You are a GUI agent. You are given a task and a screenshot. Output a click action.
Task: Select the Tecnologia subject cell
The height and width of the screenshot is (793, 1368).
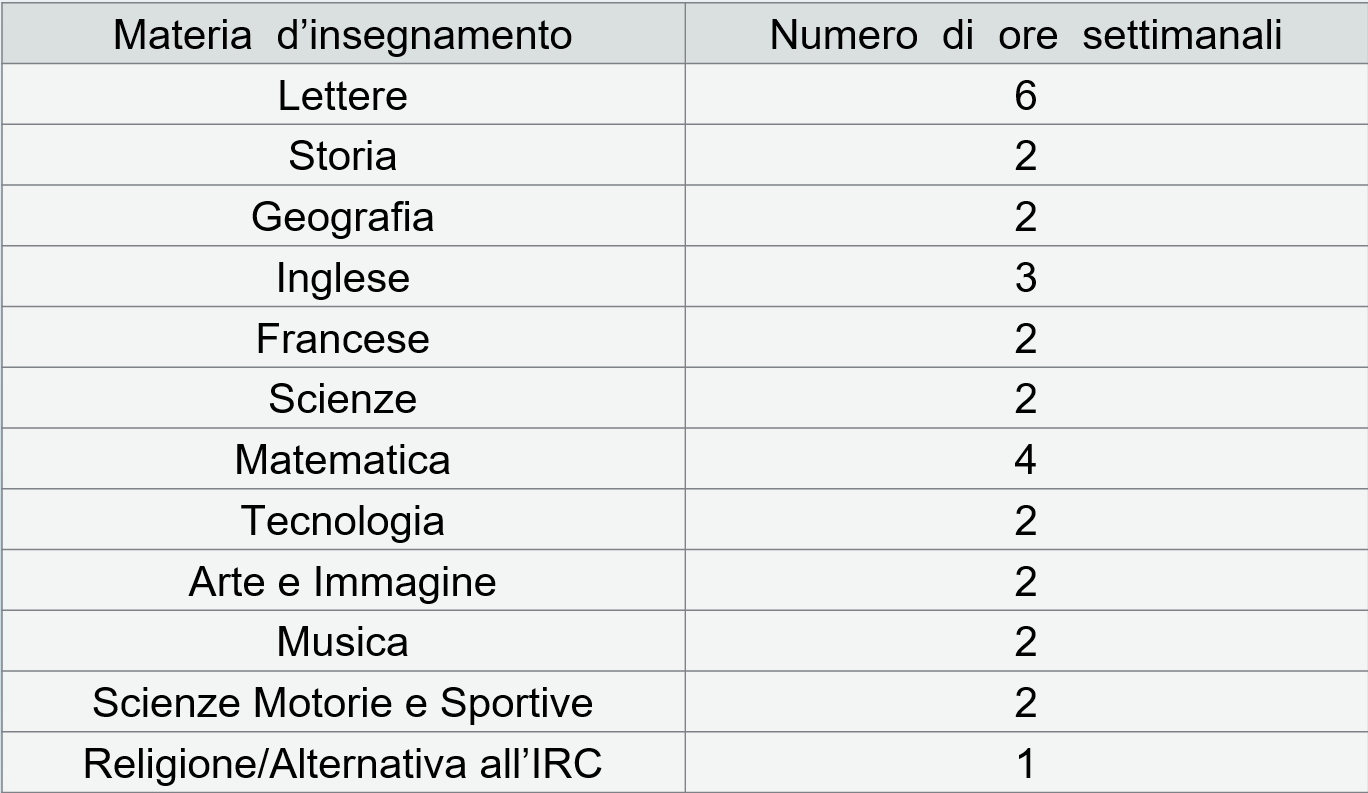click(x=342, y=521)
